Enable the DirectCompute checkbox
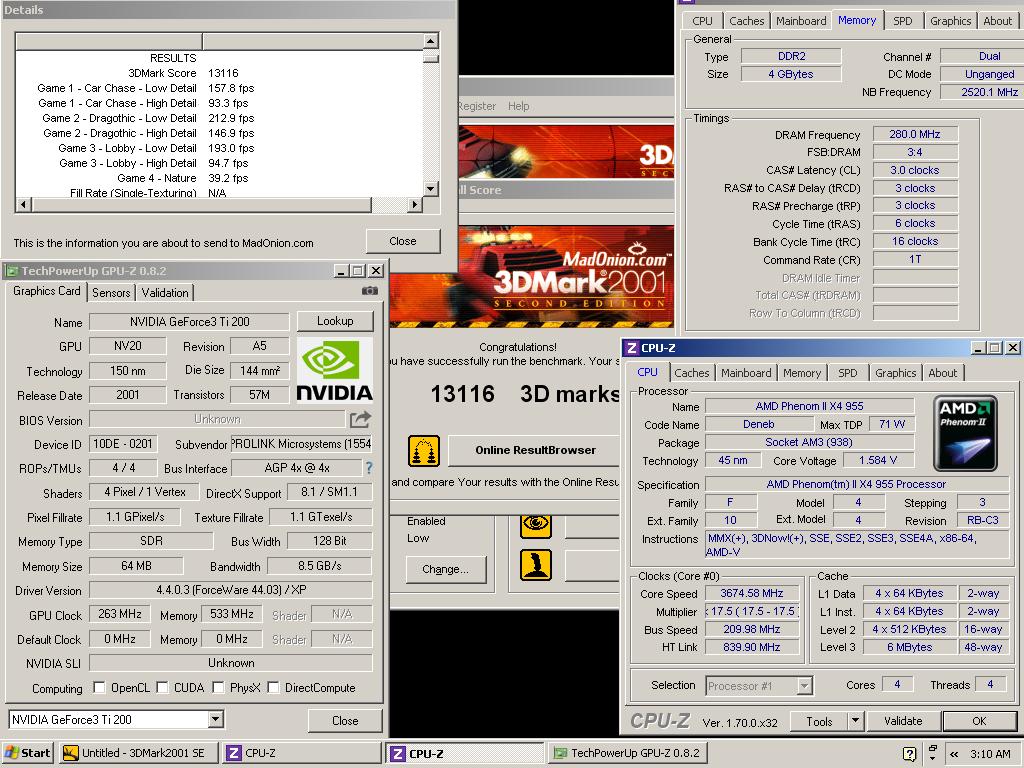Image resolution: width=1024 pixels, height=768 pixels. pyautogui.click(x=274, y=688)
